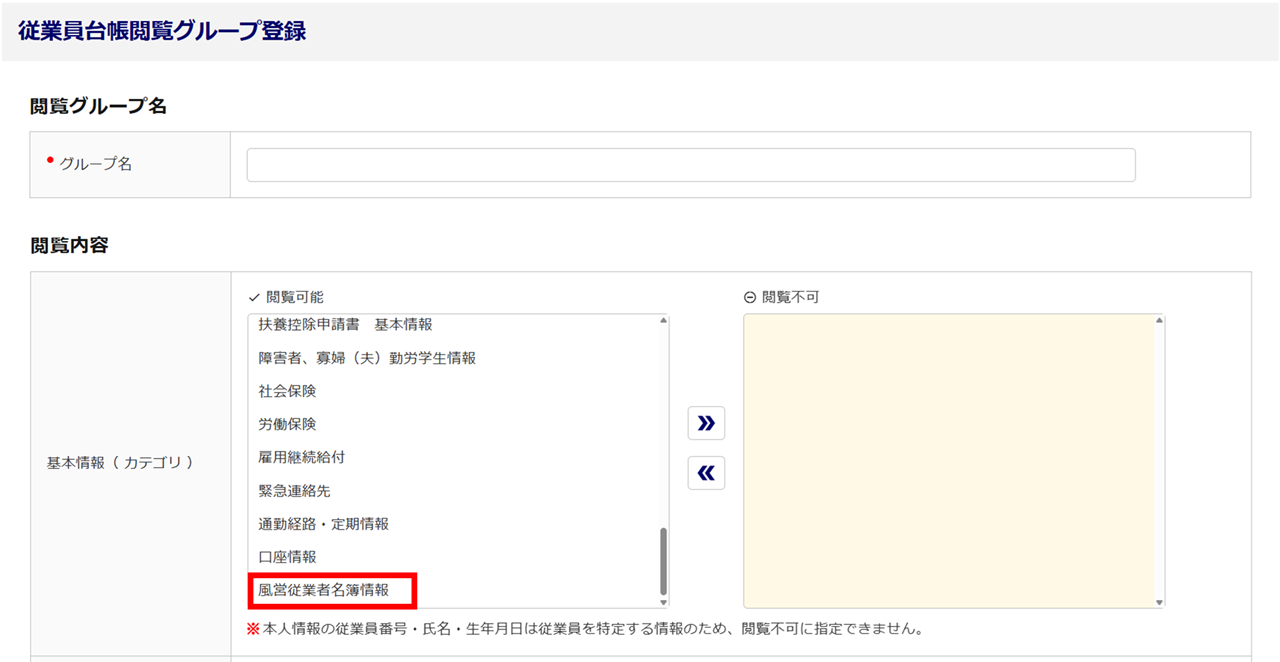
Task: Select the 風営従業者名簿情報 list item
Action: 323,590
